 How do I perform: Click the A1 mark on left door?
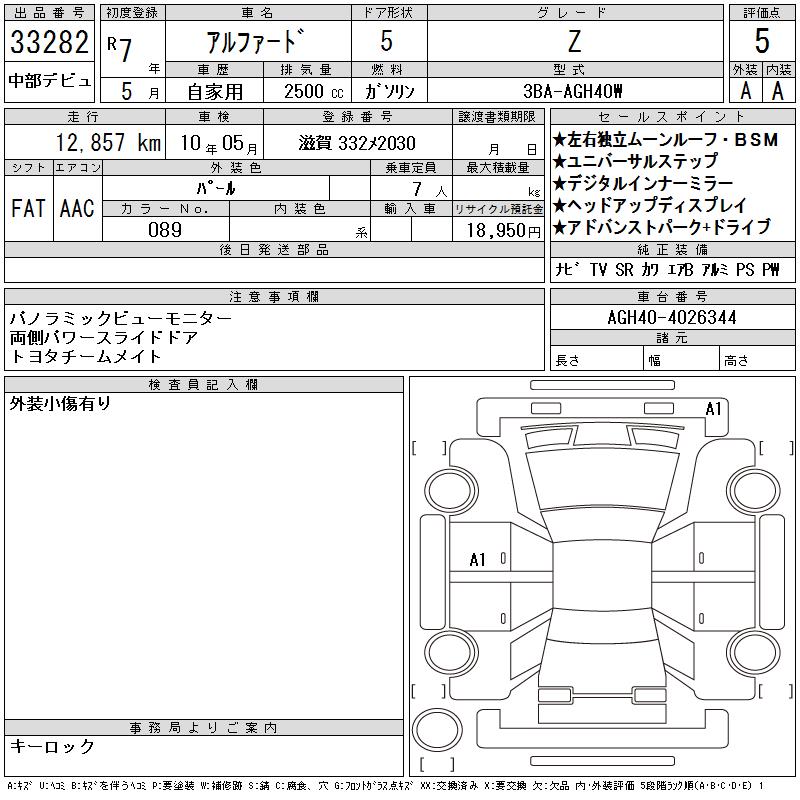(x=478, y=560)
